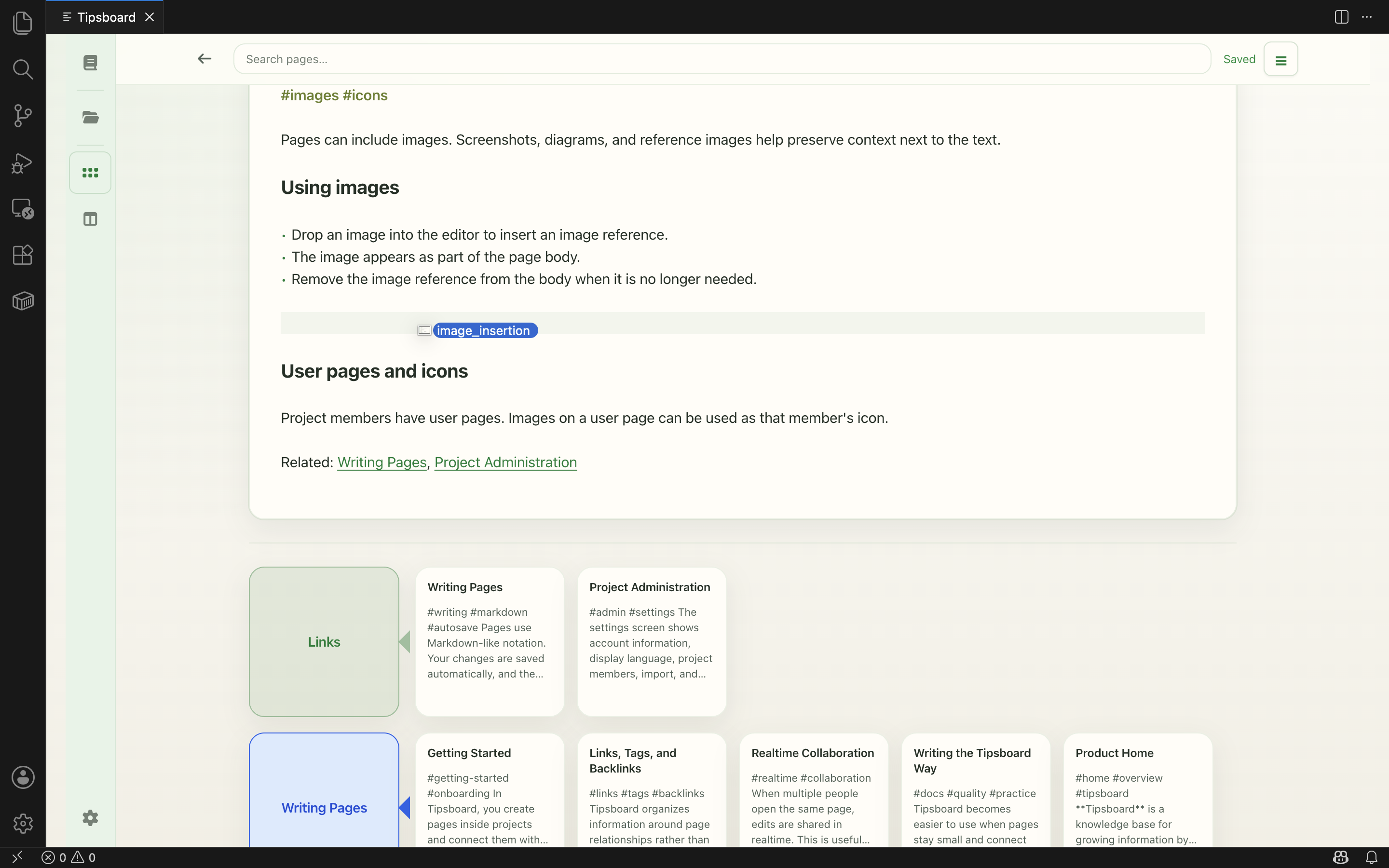The height and width of the screenshot is (868, 1389).
Task: Open the Writing Pages page card
Action: [x=490, y=642]
